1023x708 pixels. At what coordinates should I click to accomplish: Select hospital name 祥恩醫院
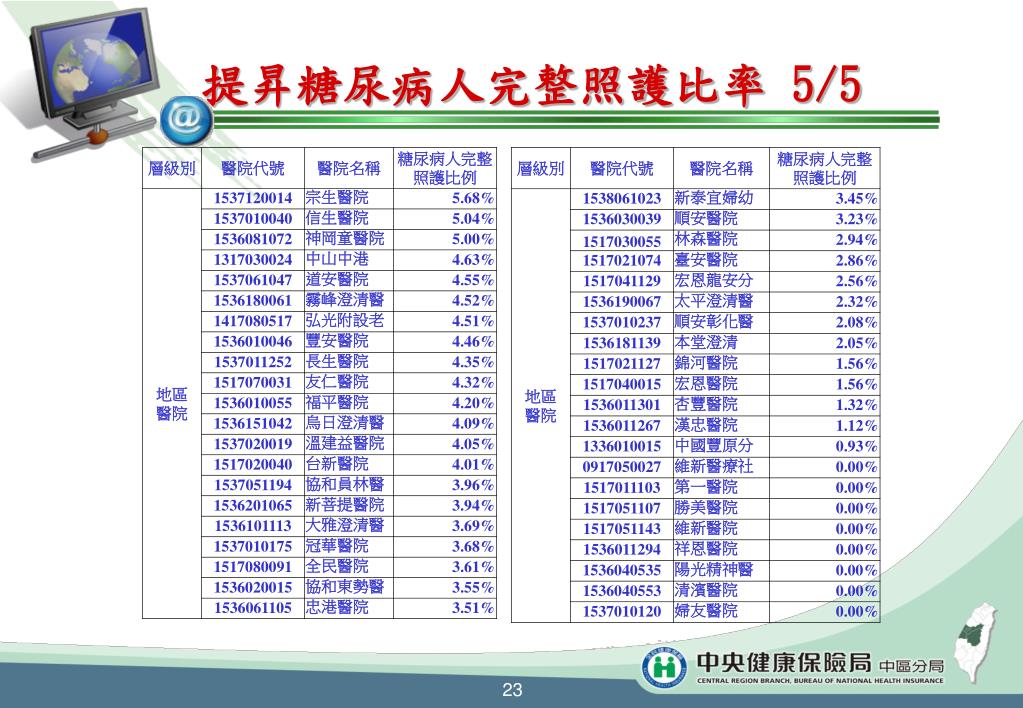tap(706, 549)
